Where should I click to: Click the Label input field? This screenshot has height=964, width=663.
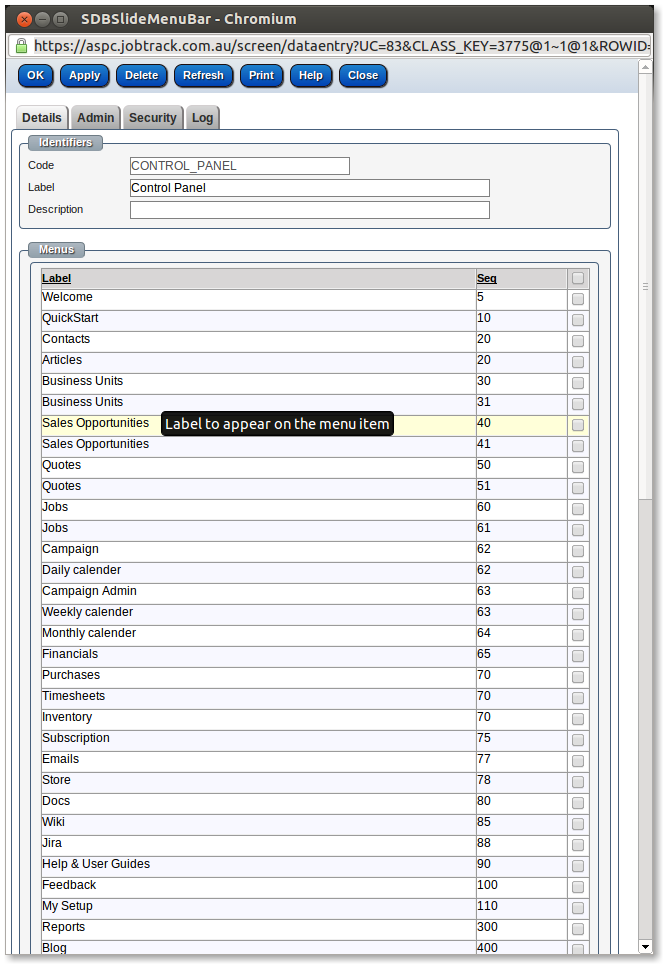click(x=309, y=188)
